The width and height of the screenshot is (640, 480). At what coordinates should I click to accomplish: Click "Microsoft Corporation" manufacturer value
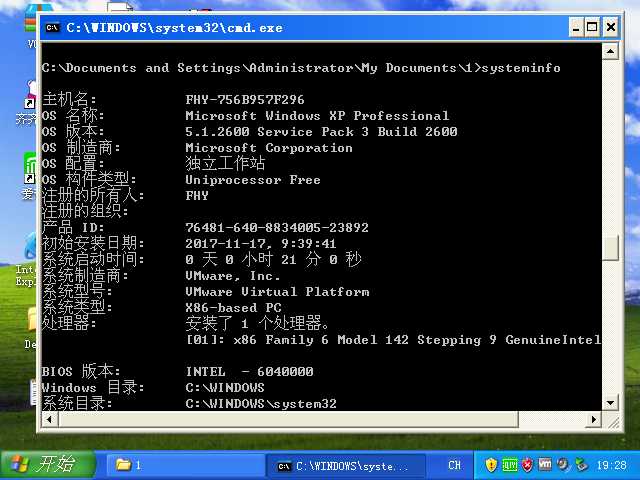click(269, 147)
